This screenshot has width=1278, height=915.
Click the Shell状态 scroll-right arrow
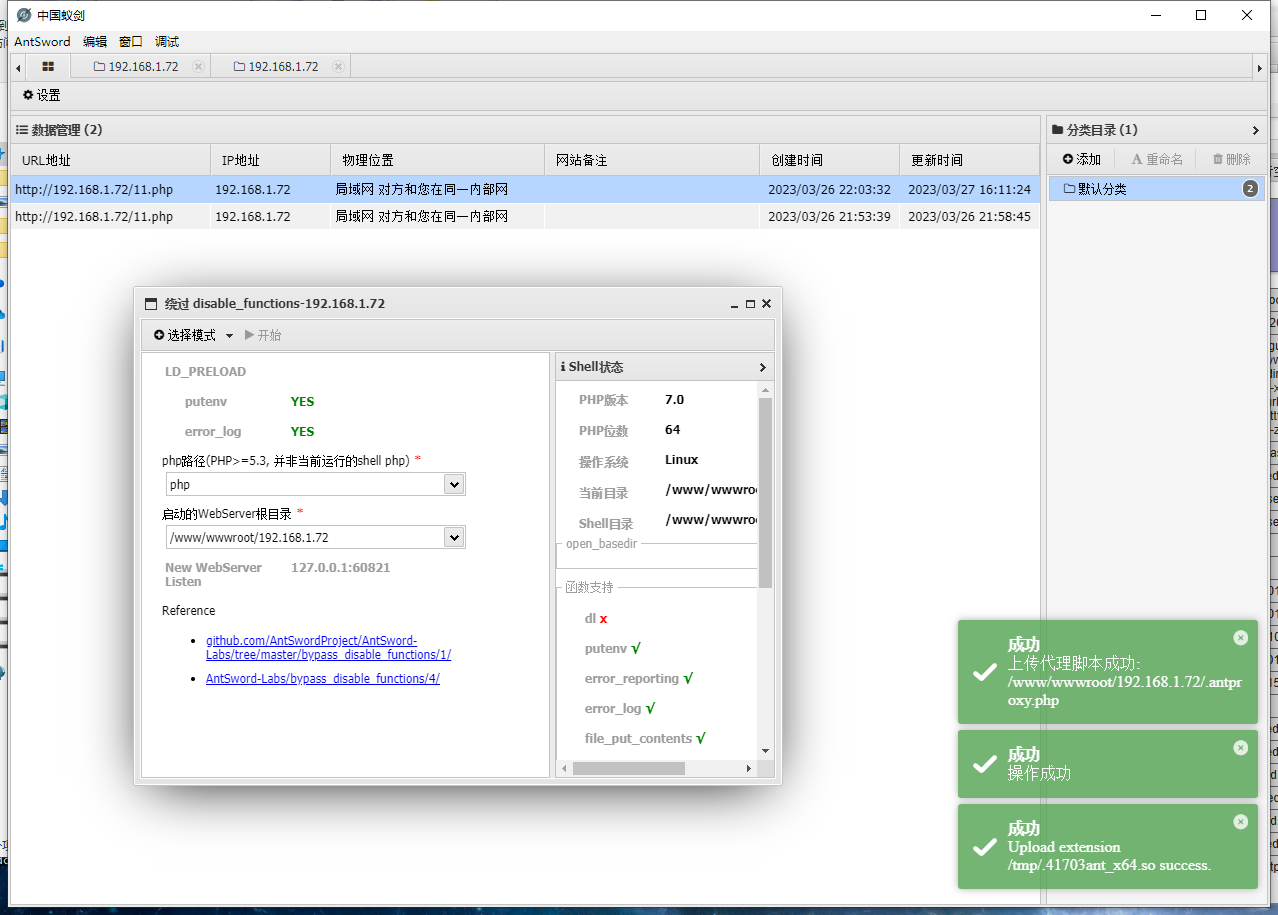point(750,768)
